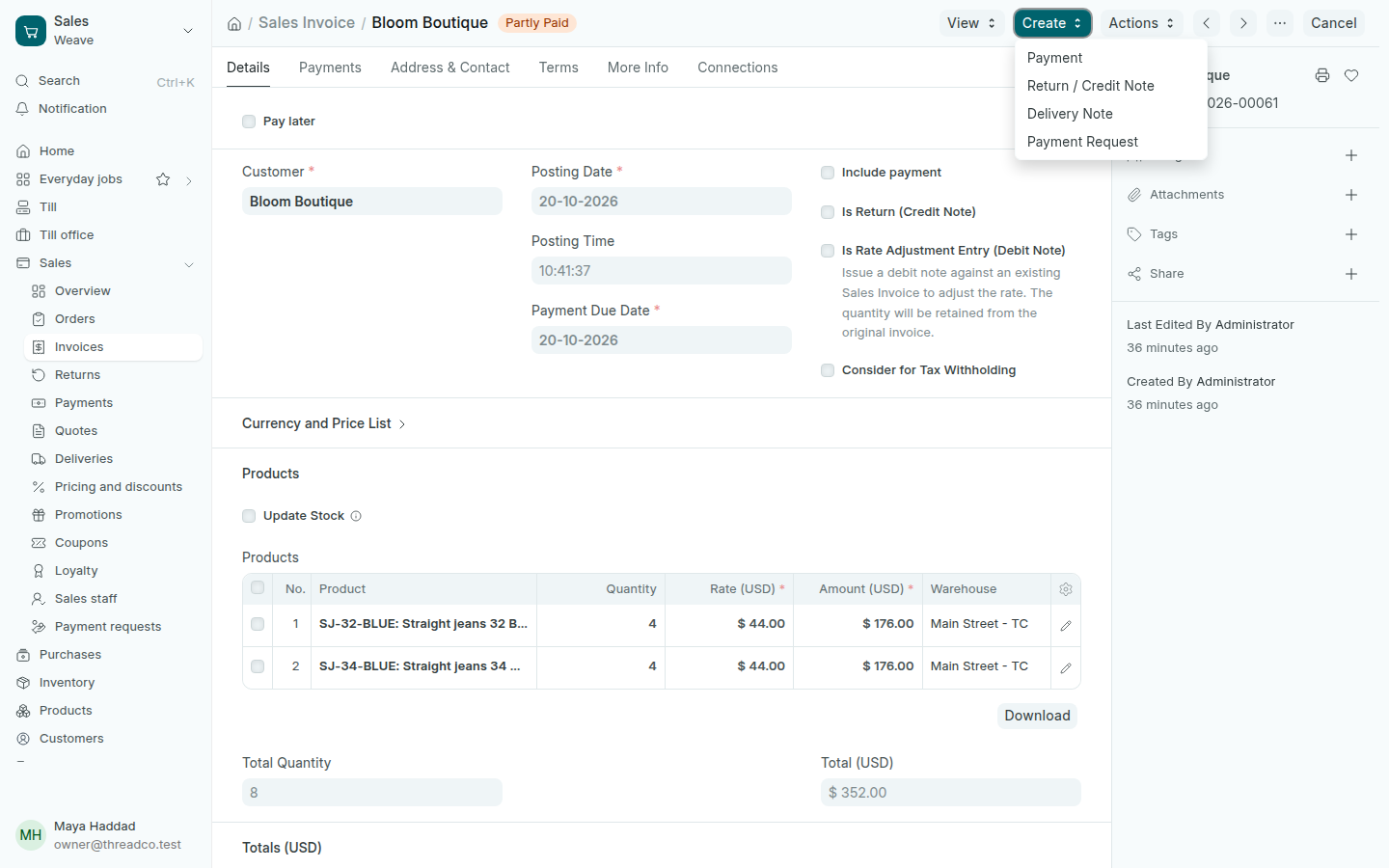The width and height of the screenshot is (1389, 868).
Task: Select Payment Request menu item
Action: click(x=1110, y=142)
